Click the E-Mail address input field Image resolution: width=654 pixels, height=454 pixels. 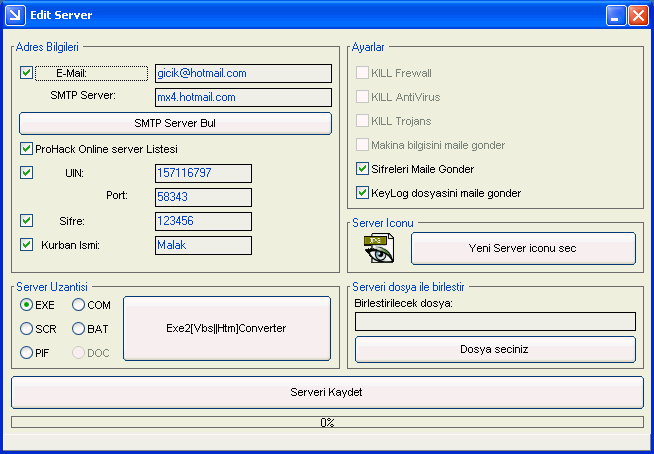243,73
